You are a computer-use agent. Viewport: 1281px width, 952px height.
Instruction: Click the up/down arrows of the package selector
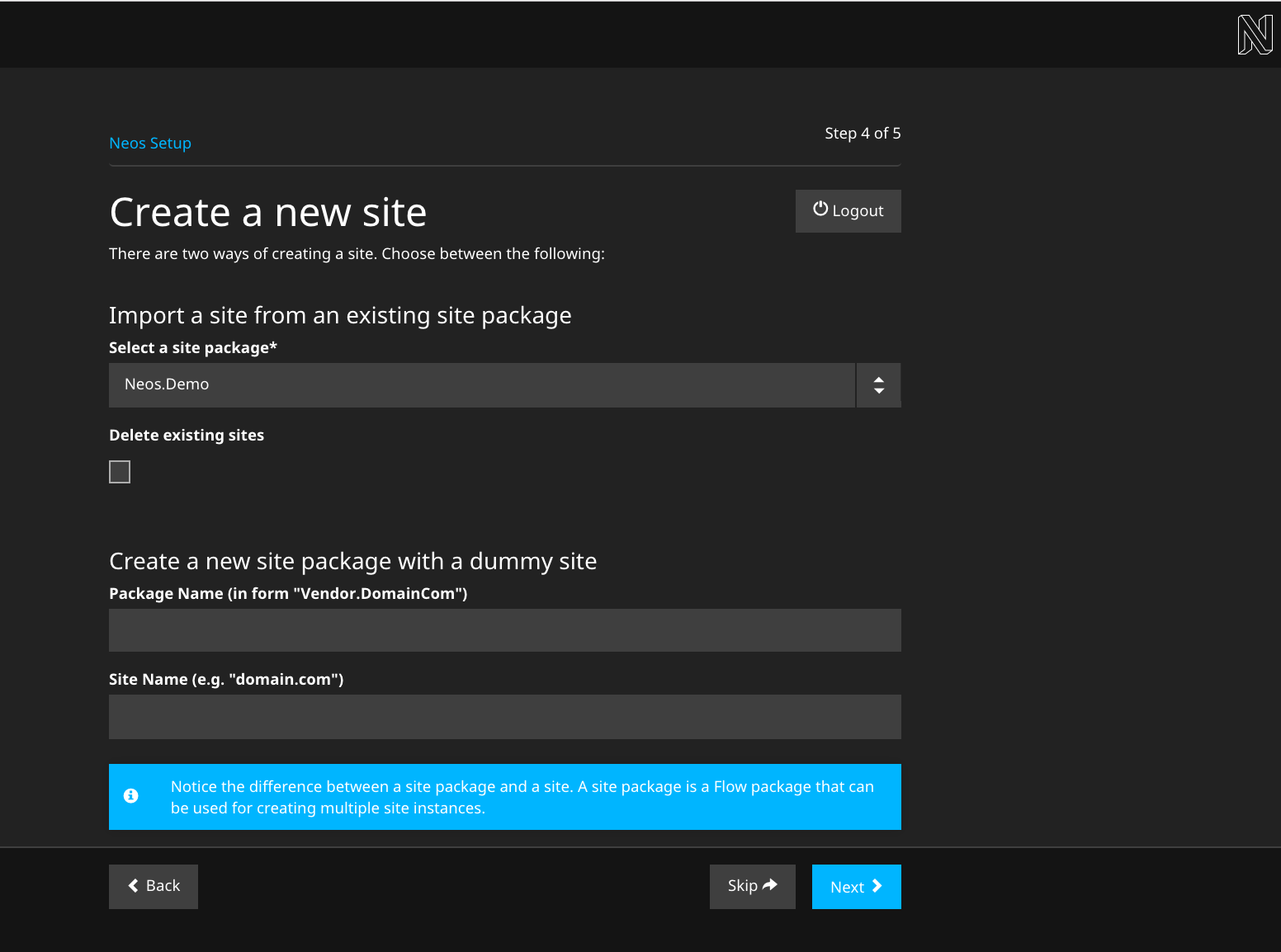878,385
